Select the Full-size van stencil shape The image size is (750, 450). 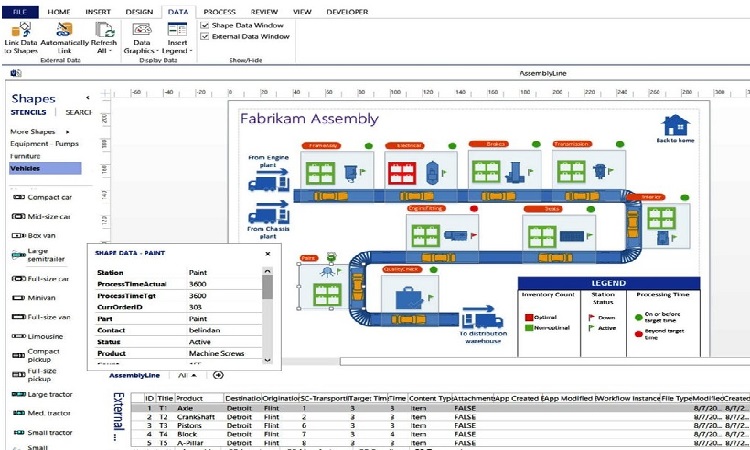click(41, 317)
